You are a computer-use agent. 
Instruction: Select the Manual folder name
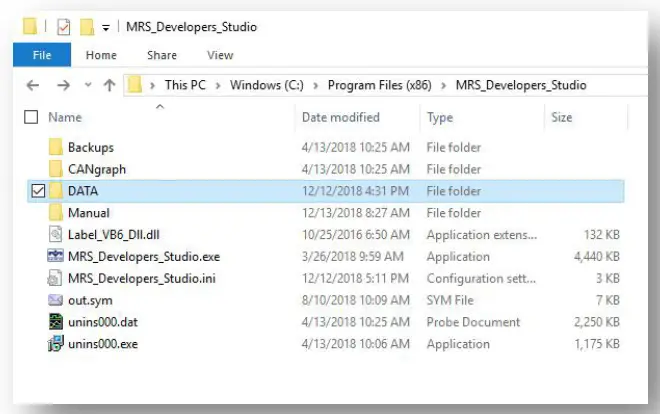pyautogui.click(x=89, y=213)
